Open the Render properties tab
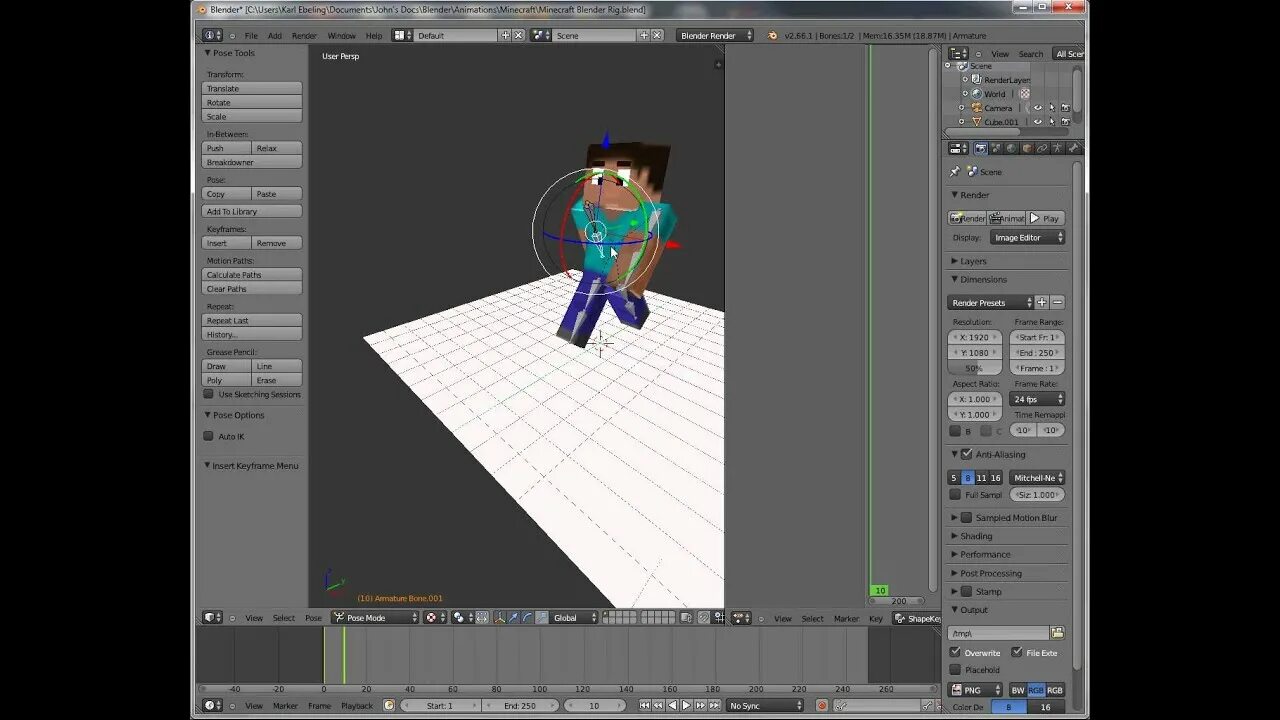 [x=980, y=148]
